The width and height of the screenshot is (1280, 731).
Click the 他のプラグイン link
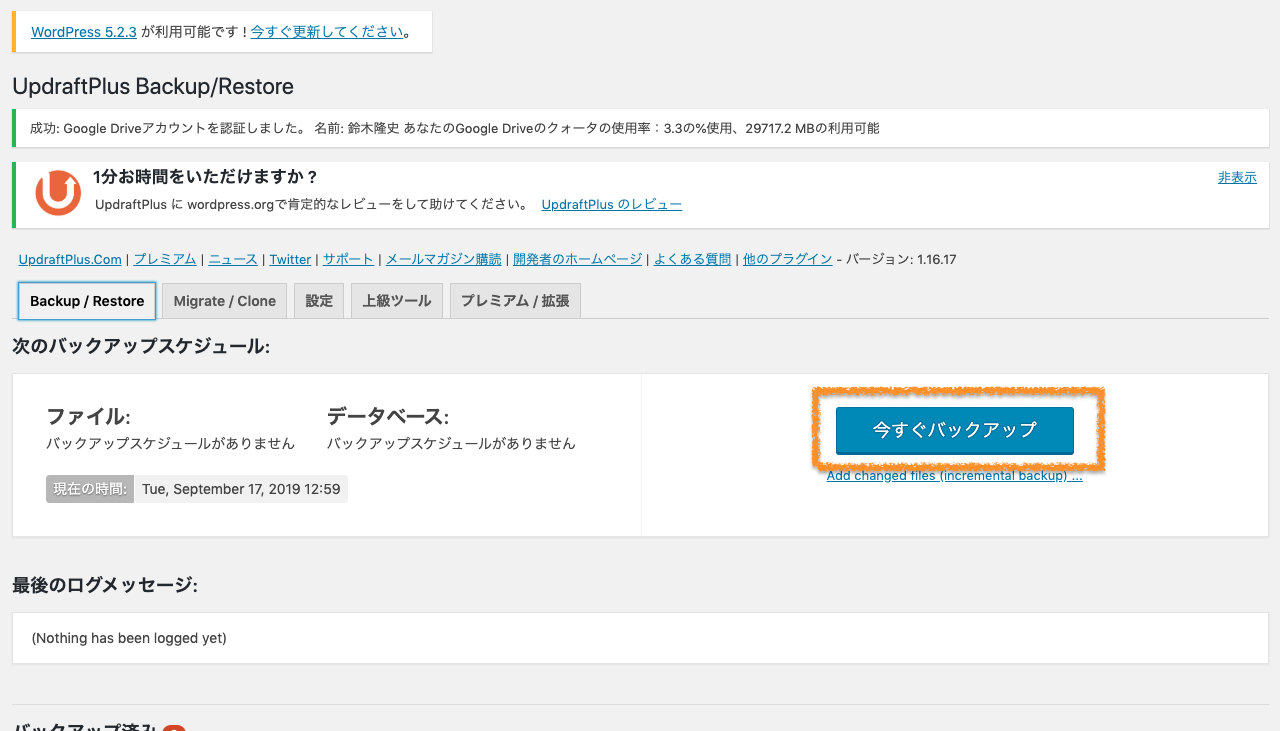coord(788,260)
